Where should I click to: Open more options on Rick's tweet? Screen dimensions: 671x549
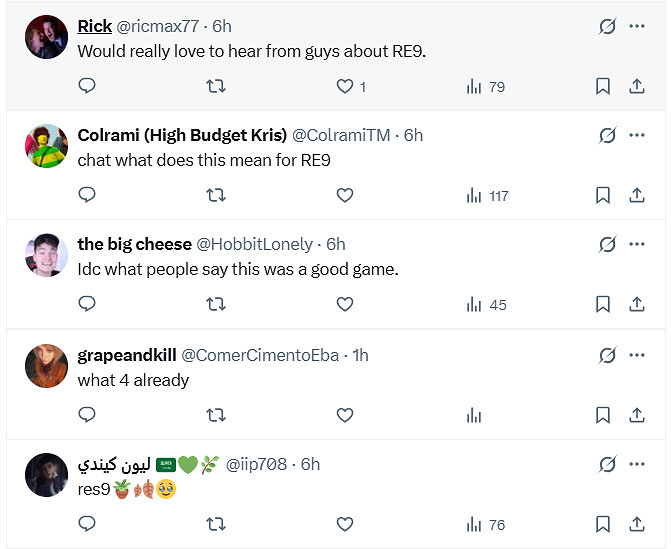637,26
